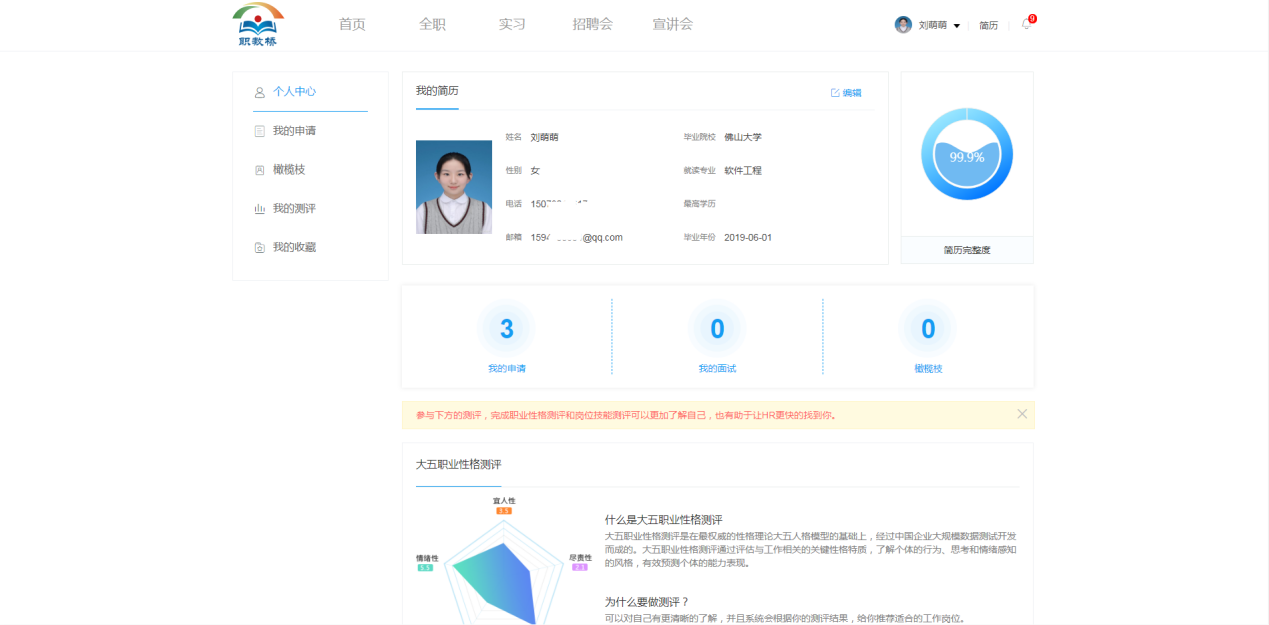Open 简历 link in header

[988, 25]
